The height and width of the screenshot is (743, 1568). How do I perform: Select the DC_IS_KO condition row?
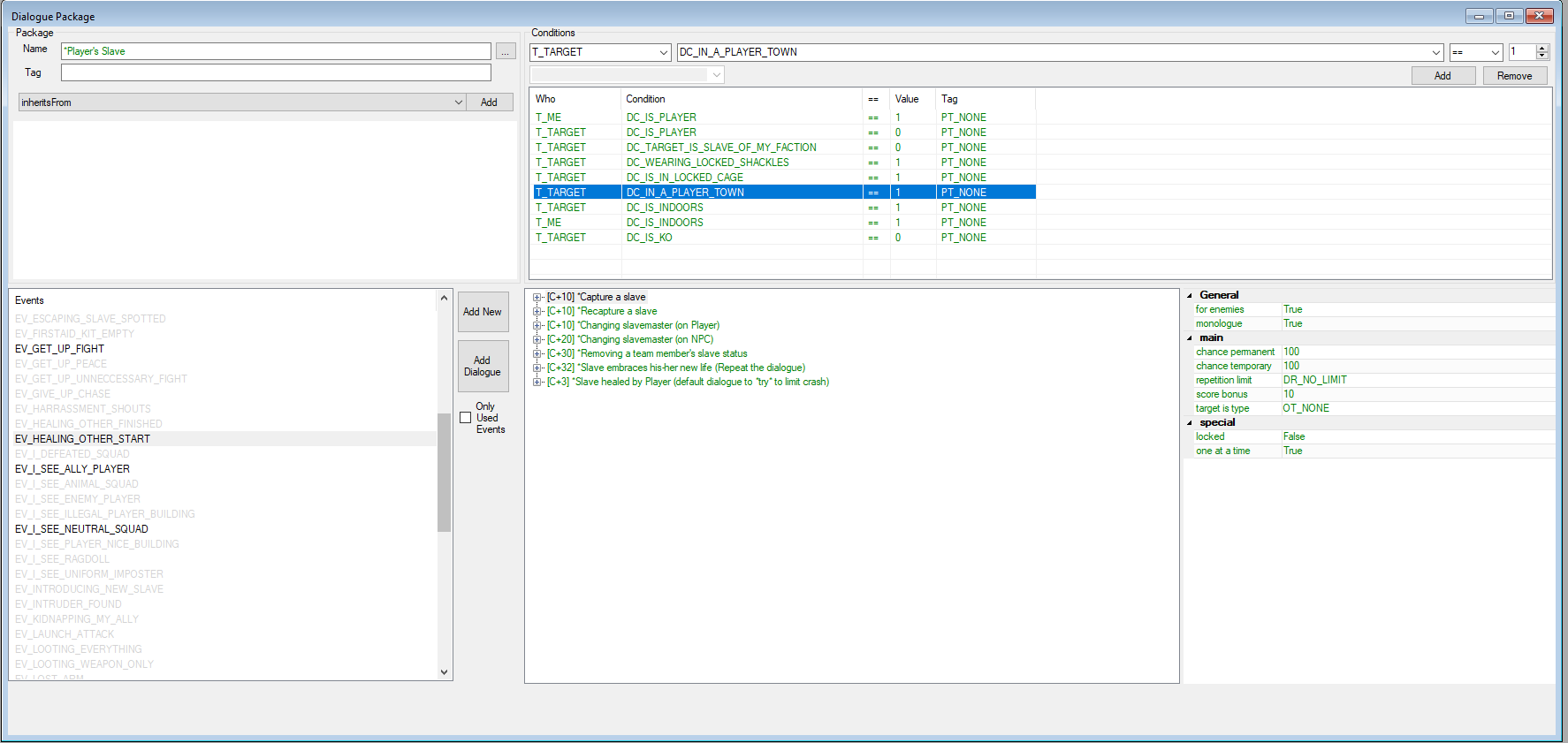point(784,238)
